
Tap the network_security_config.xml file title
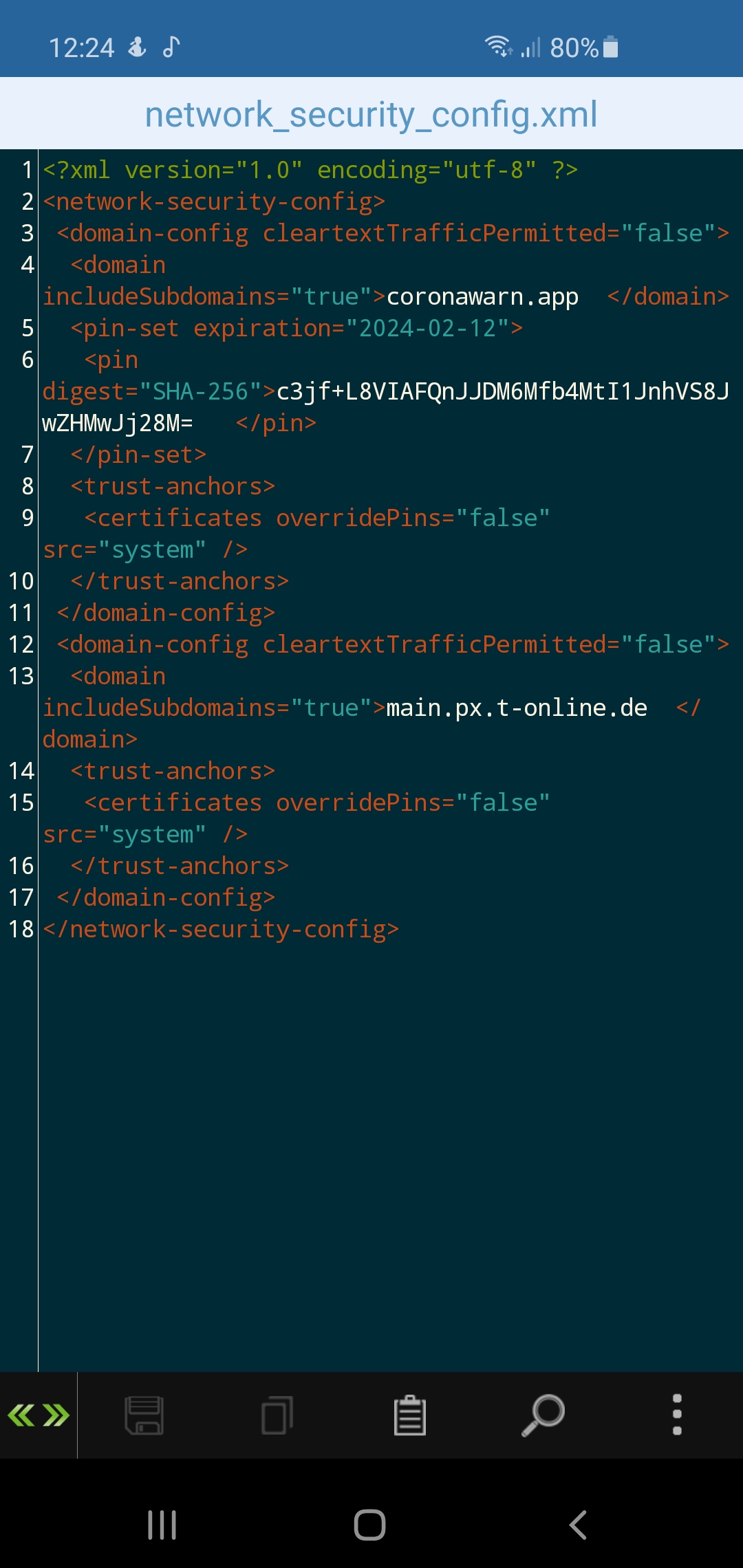point(371,114)
